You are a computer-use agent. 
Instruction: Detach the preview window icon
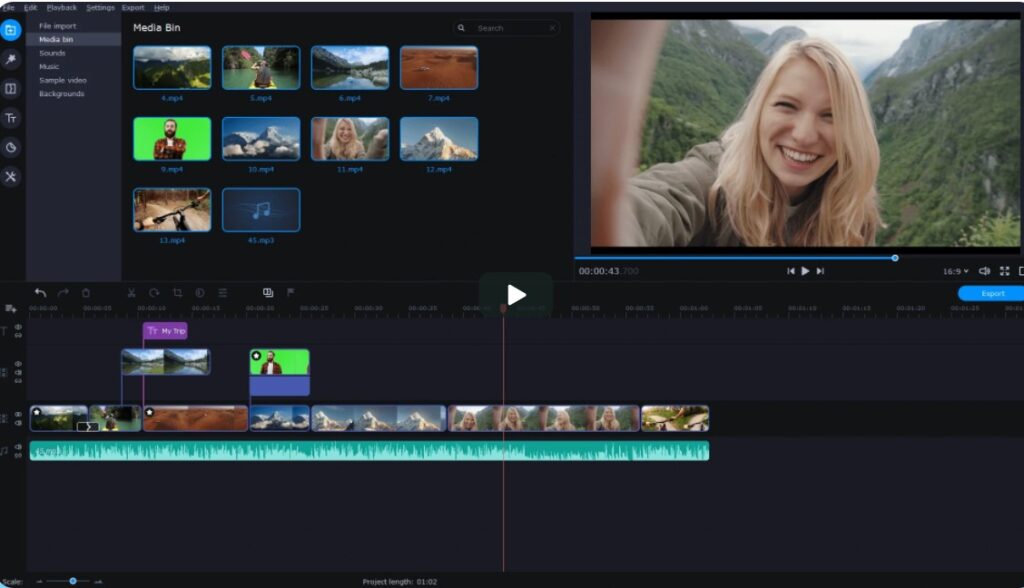click(1021, 271)
